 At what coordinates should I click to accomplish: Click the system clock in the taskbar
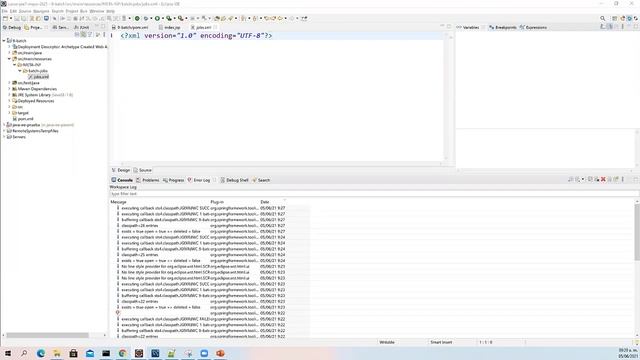coord(628,353)
